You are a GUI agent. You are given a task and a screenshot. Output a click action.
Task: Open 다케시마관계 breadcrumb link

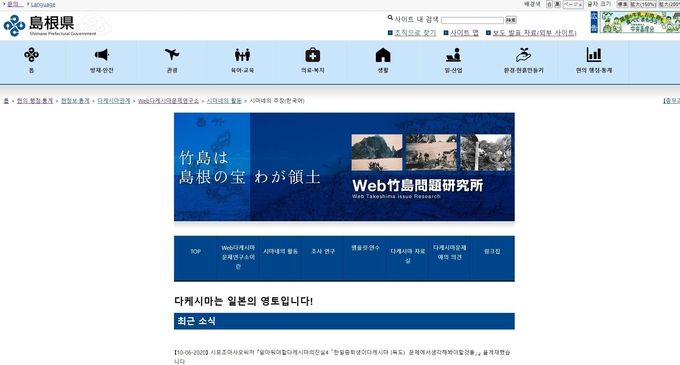tap(114, 101)
